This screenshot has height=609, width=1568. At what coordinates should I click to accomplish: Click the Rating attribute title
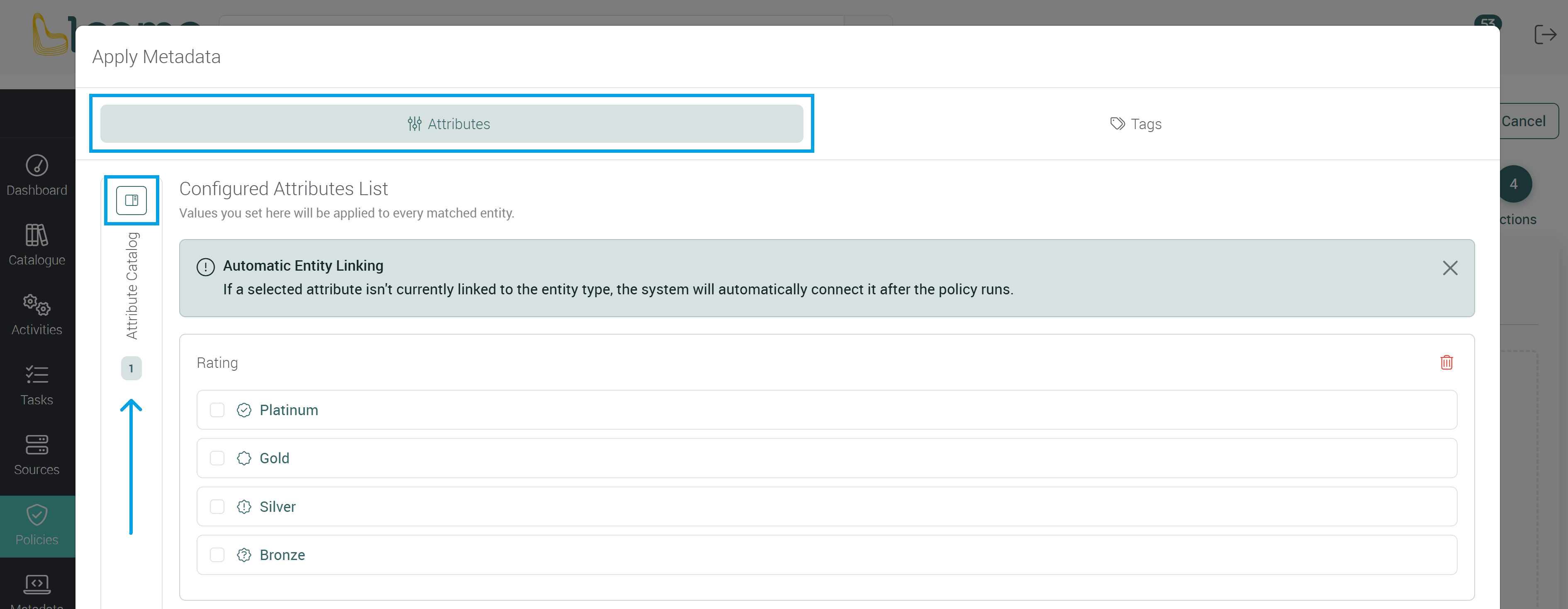pos(217,363)
